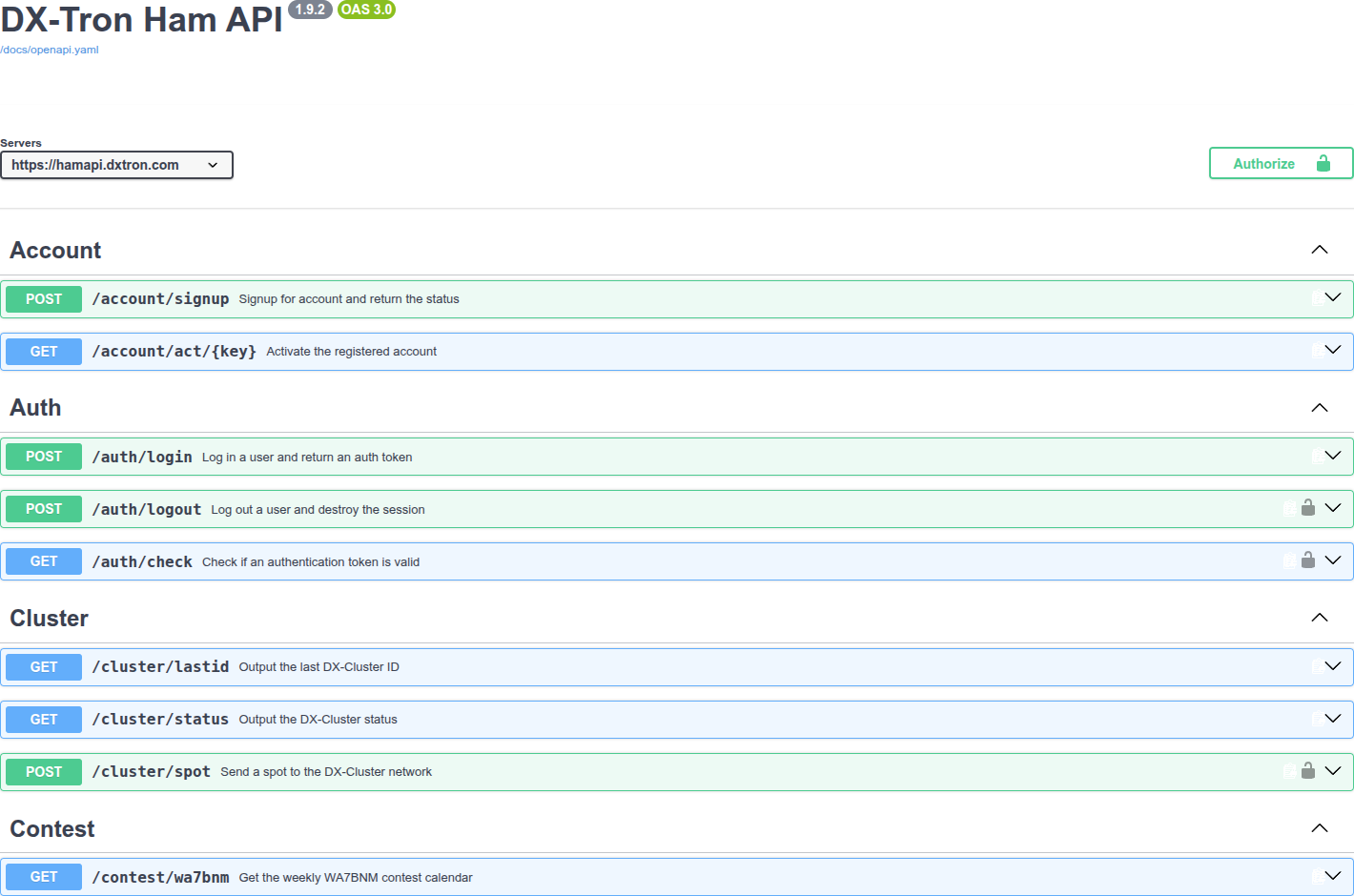Copy the /cluster/status path to clipboard
Image resolution: width=1354 pixels, height=896 pixels.
(1318, 720)
